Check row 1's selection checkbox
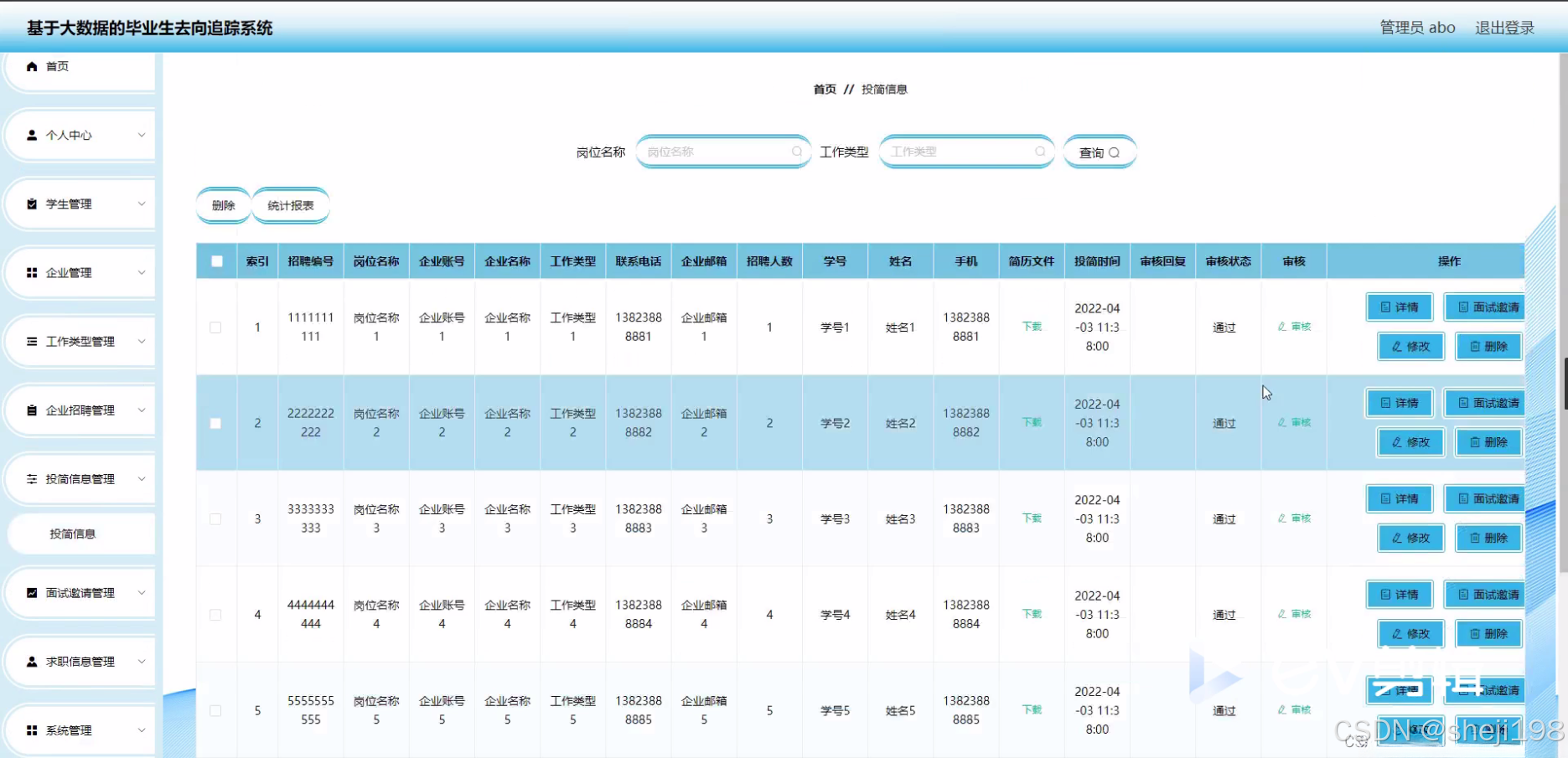This screenshot has width=1568, height=758. pos(215,327)
